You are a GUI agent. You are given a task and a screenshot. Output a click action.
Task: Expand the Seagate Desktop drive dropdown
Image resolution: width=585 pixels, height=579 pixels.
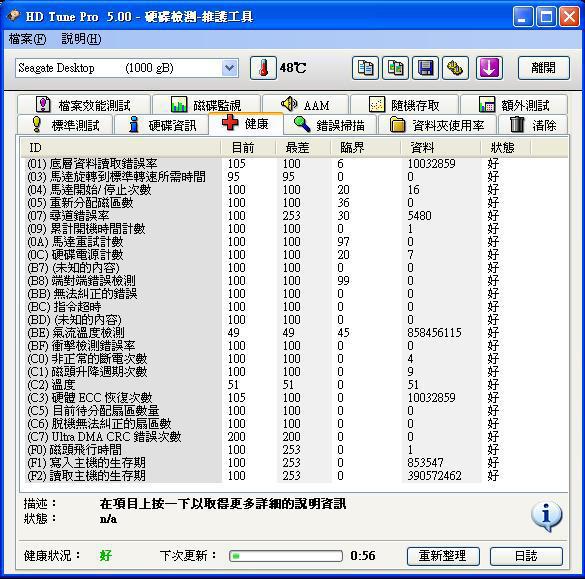pos(229,68)
